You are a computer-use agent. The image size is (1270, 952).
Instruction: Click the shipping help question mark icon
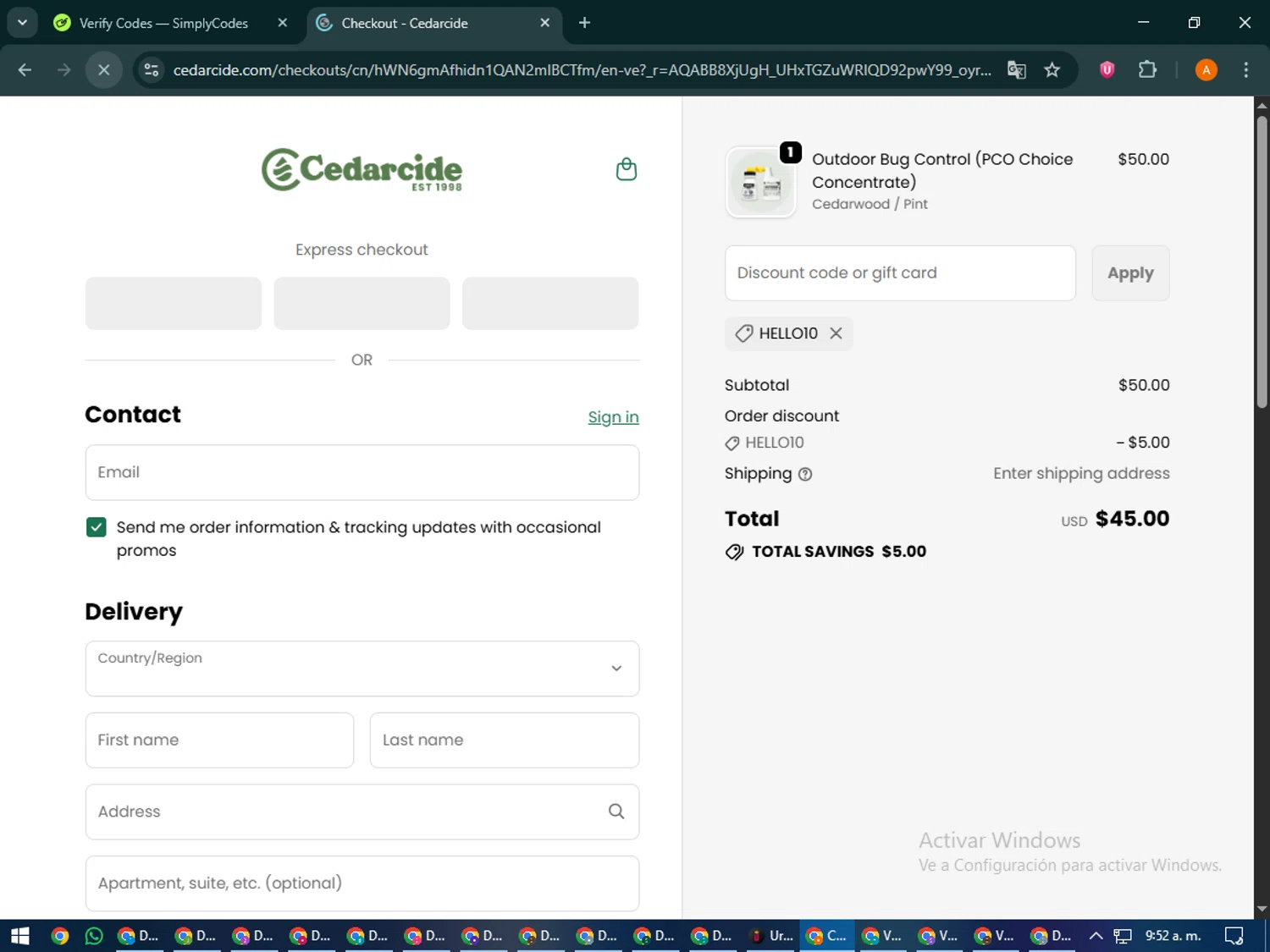805,475
